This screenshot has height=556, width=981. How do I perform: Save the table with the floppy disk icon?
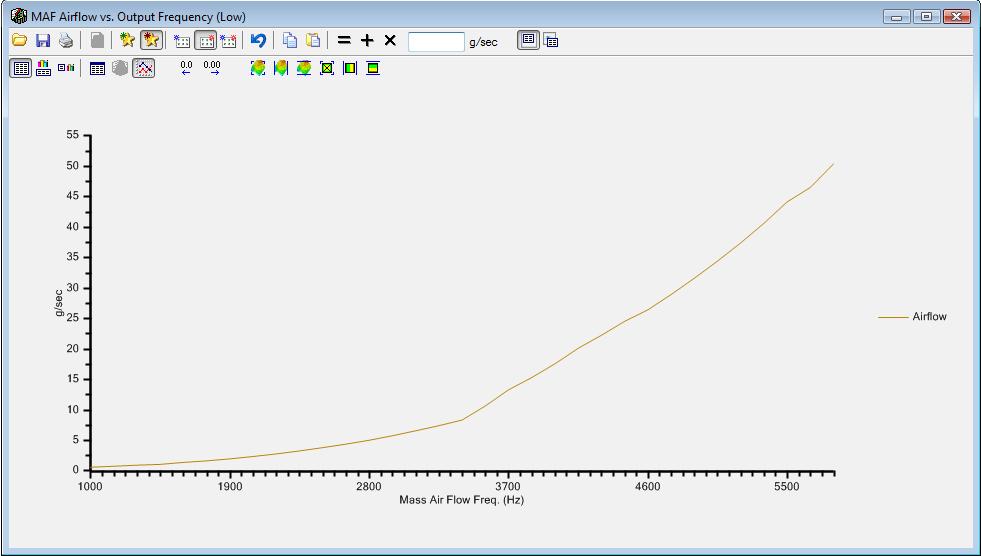point(43,41)
